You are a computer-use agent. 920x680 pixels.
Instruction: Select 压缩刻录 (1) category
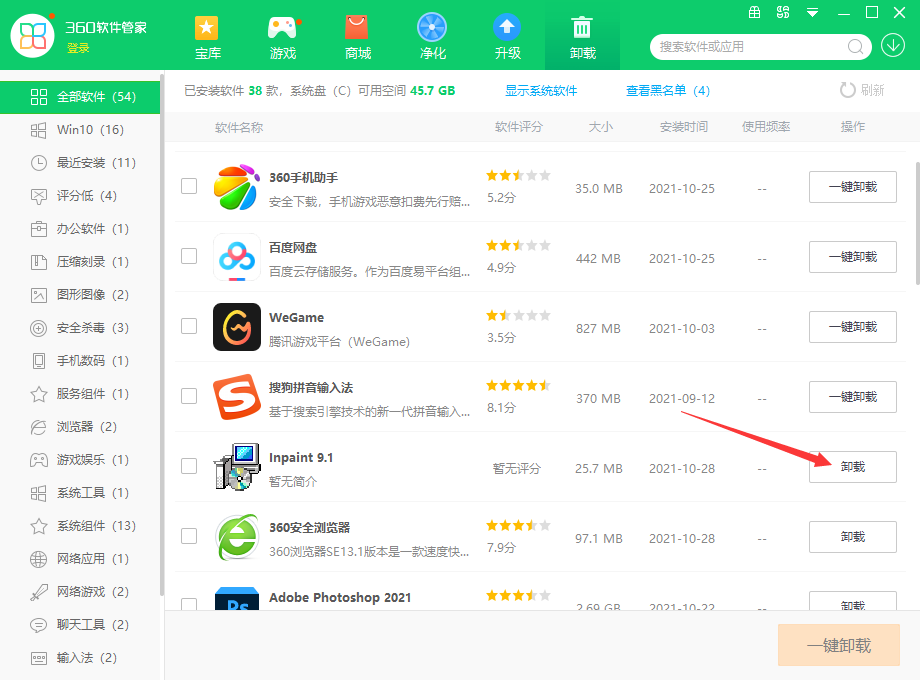tap(80, 262)
